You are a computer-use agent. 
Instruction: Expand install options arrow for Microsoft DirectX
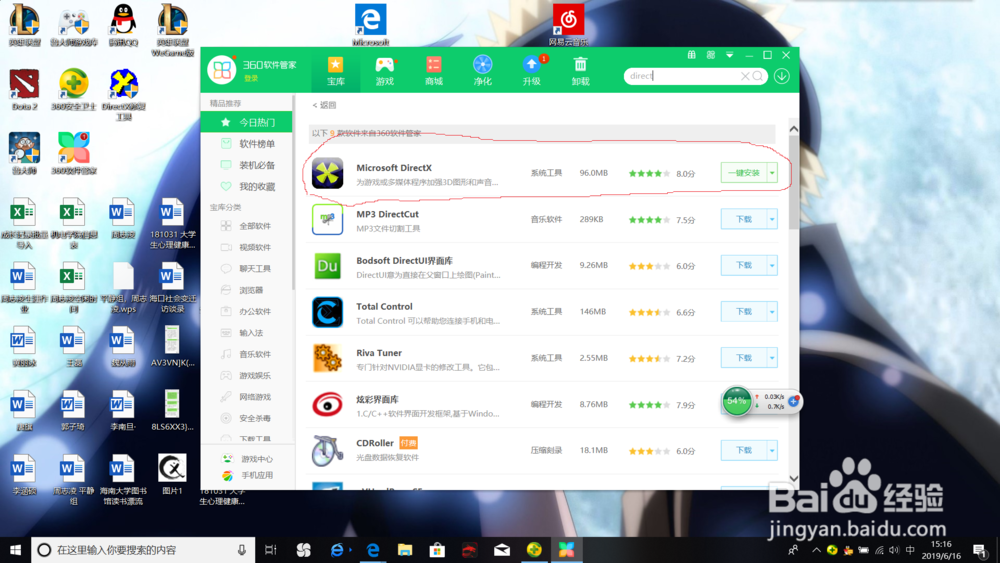tap(772, 173)
